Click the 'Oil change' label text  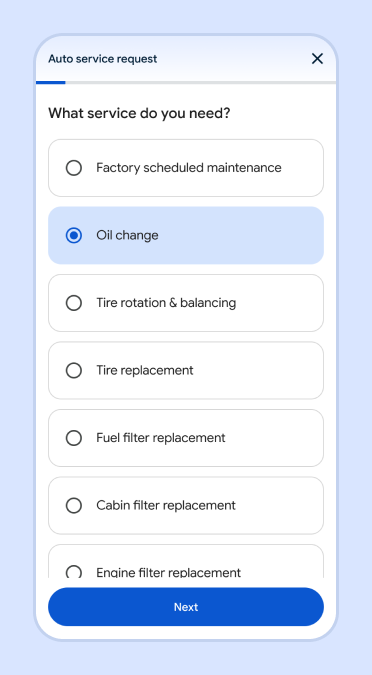tap(127, 235)
